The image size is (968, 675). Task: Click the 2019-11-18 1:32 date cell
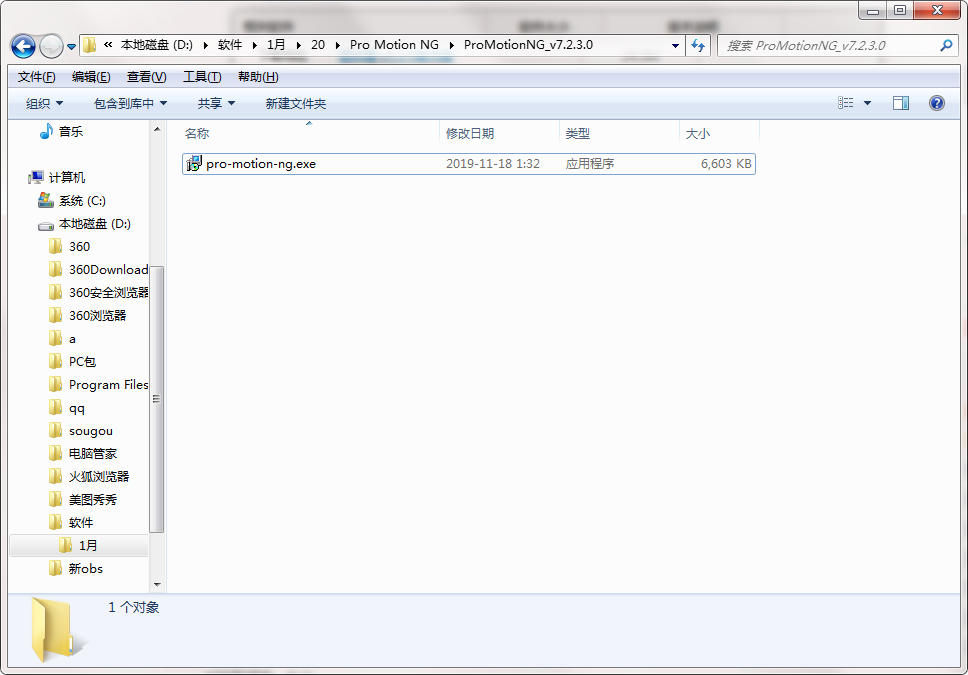(493, 164)
